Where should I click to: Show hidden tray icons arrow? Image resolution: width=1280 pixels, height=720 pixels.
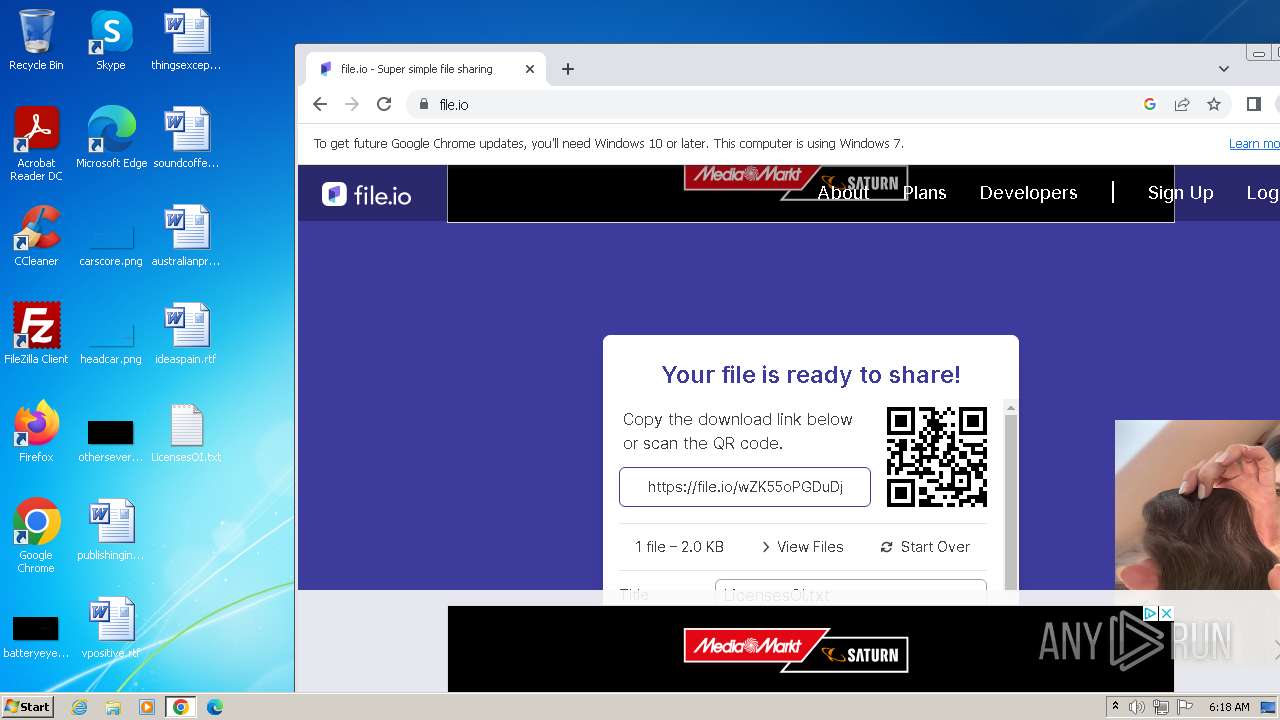click(x=1115, y=707)
